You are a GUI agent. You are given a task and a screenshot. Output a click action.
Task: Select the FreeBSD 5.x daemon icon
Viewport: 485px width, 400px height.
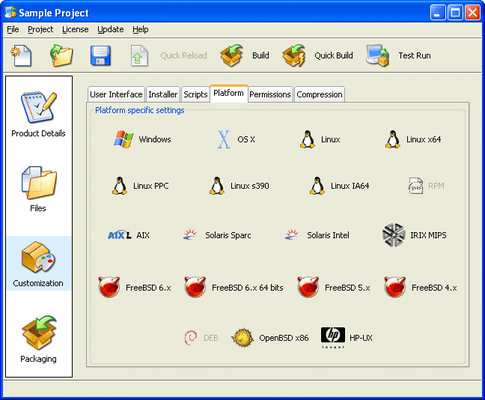[308, 287]
